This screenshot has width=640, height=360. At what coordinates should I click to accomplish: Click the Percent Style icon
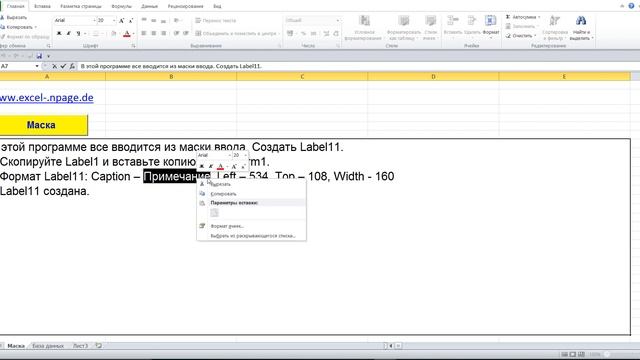[303, 33]
